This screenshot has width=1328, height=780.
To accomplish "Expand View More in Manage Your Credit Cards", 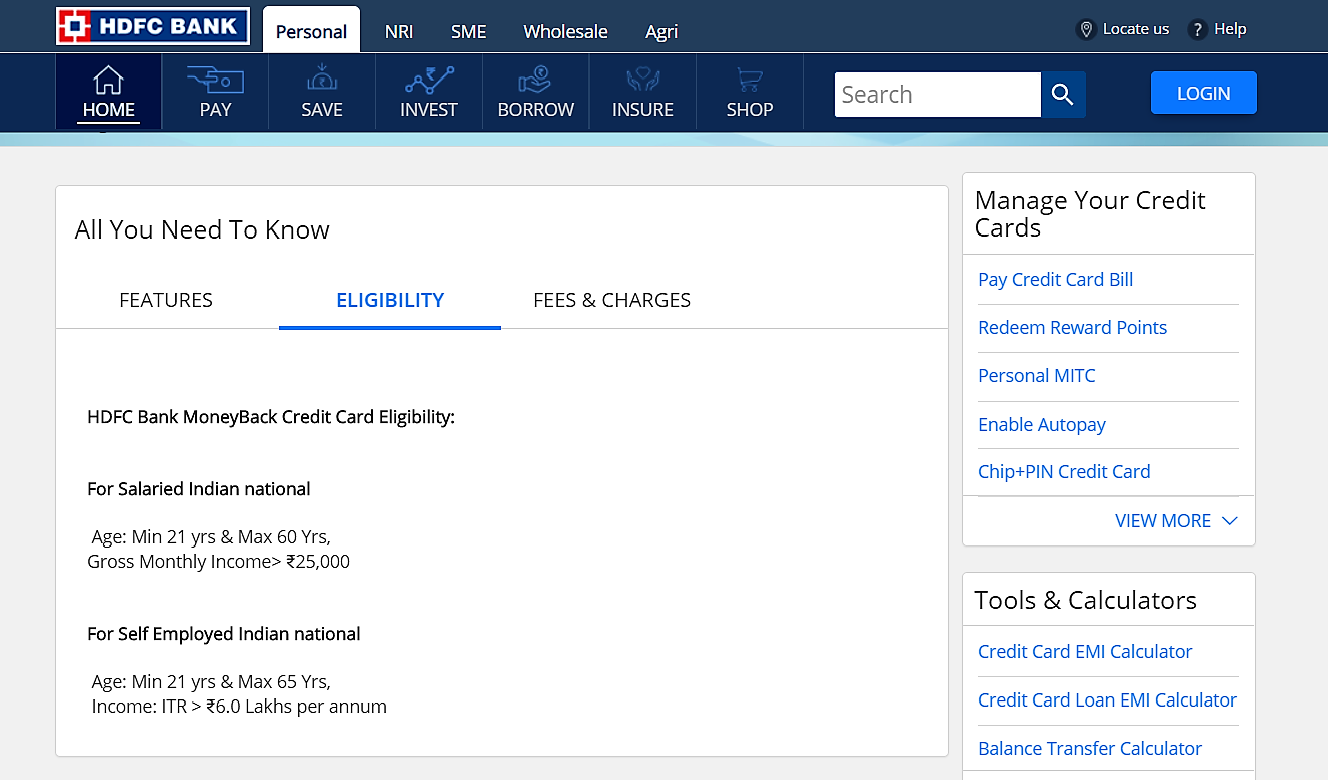I will (1176, 521).
